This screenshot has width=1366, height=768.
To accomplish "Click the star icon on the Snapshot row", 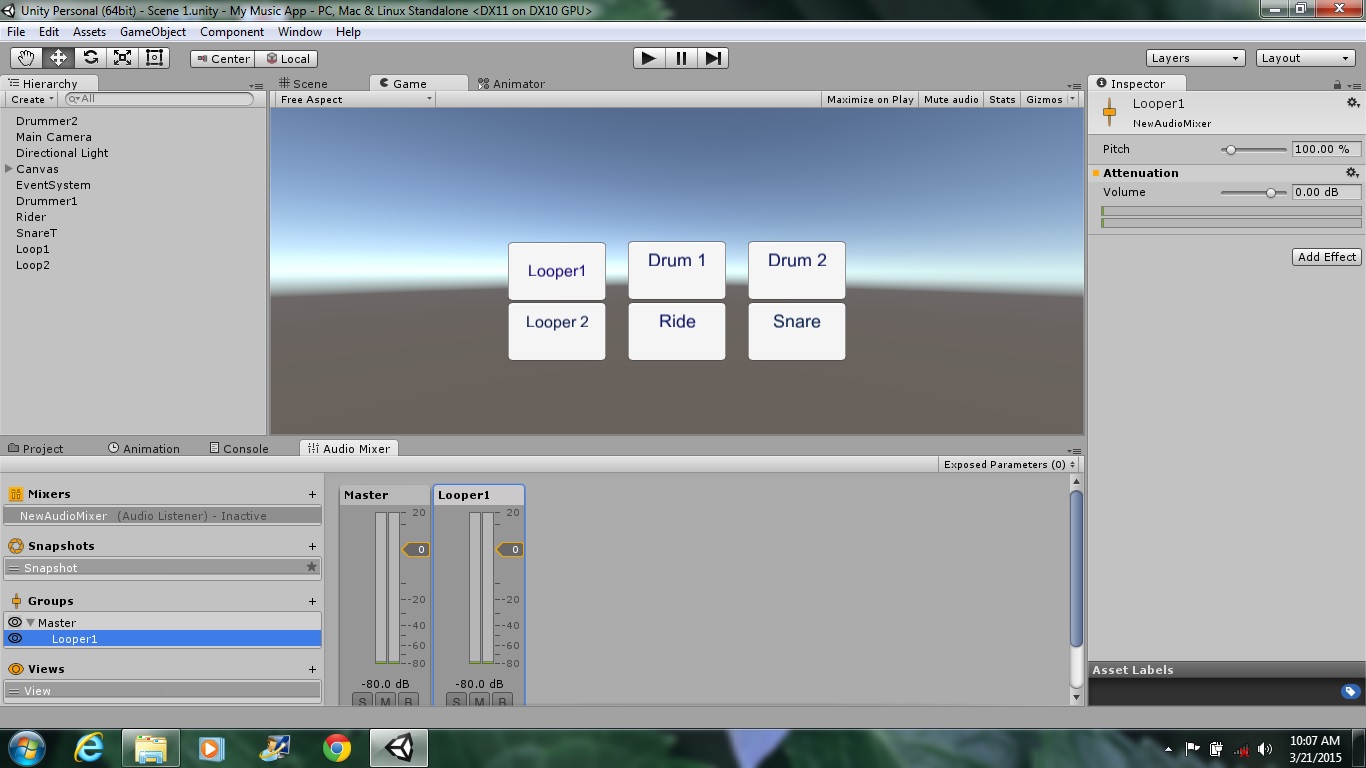I will pyautogui.click(x=311, y=567).
